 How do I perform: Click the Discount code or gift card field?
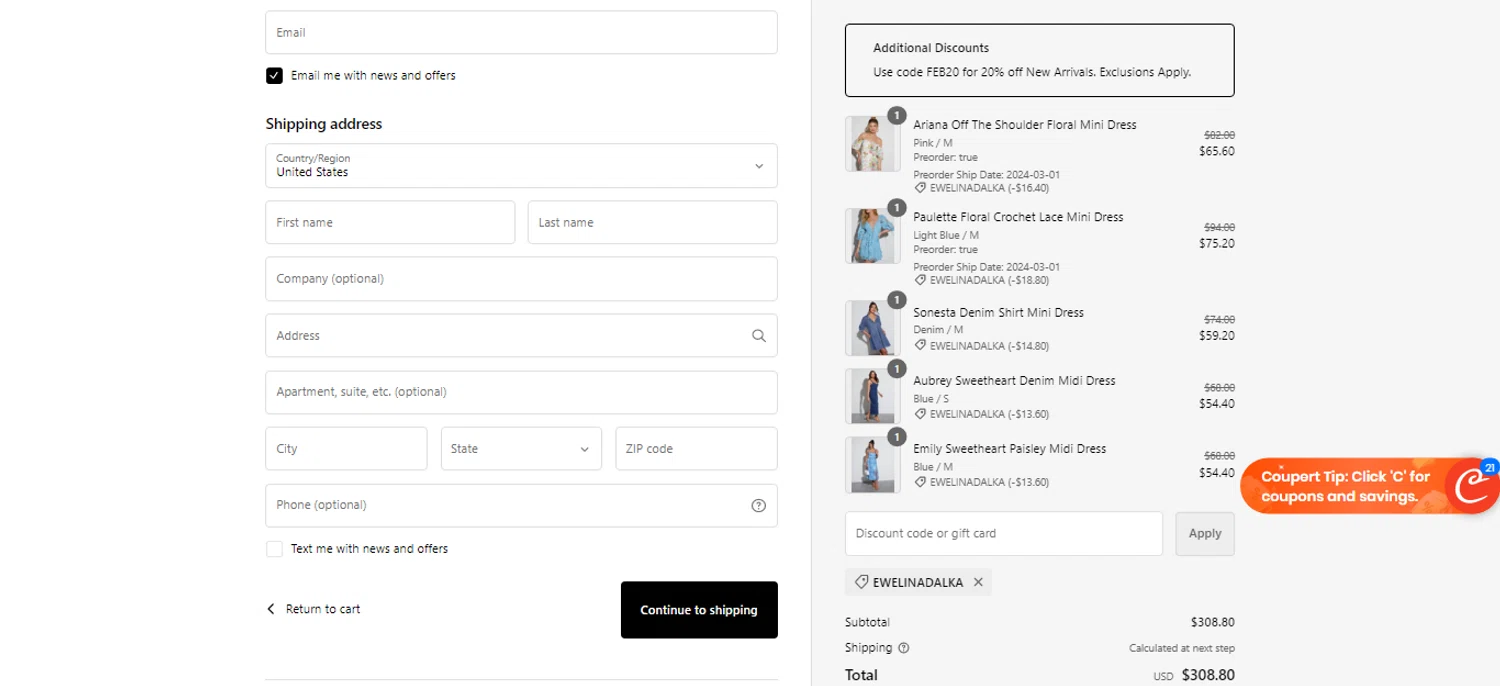click(1003, 534)
